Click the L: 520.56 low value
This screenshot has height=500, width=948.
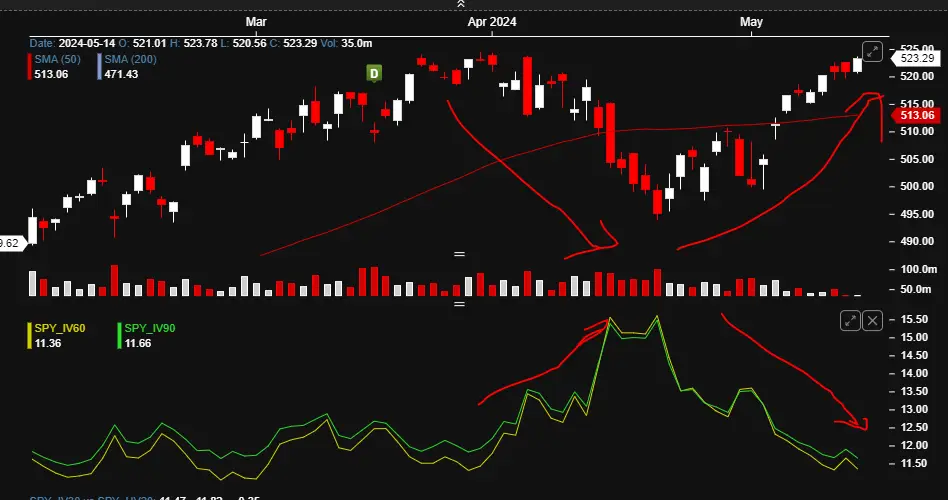(x=244, y=44)
